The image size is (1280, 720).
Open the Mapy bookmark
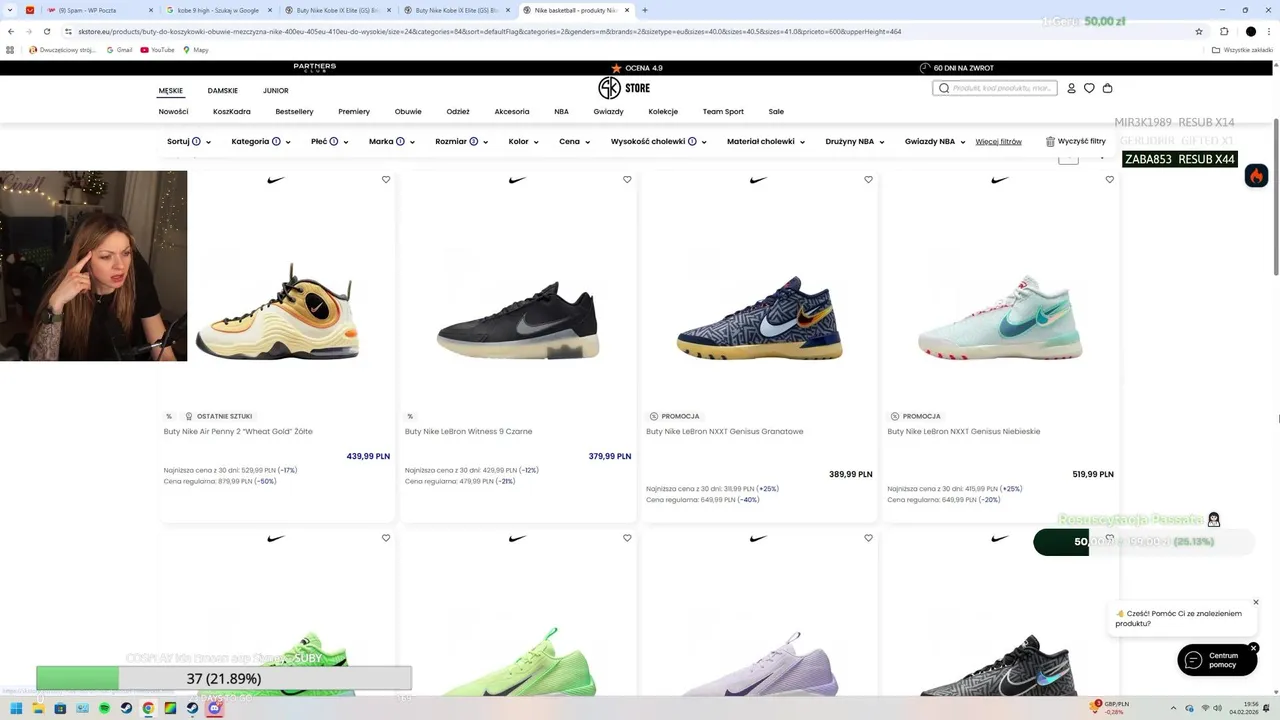click(x=195, y=50)
